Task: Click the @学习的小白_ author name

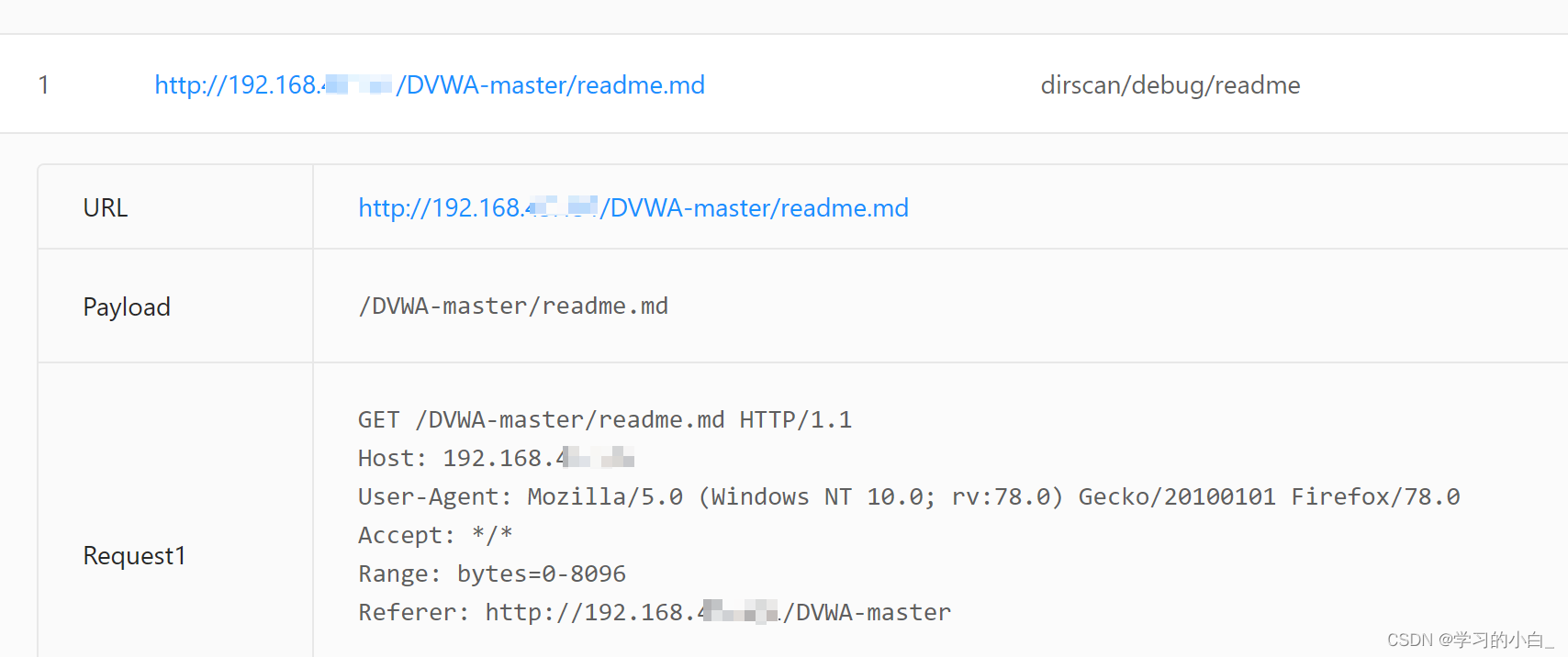Action: pyautogui.click(x=1499, y=639)
